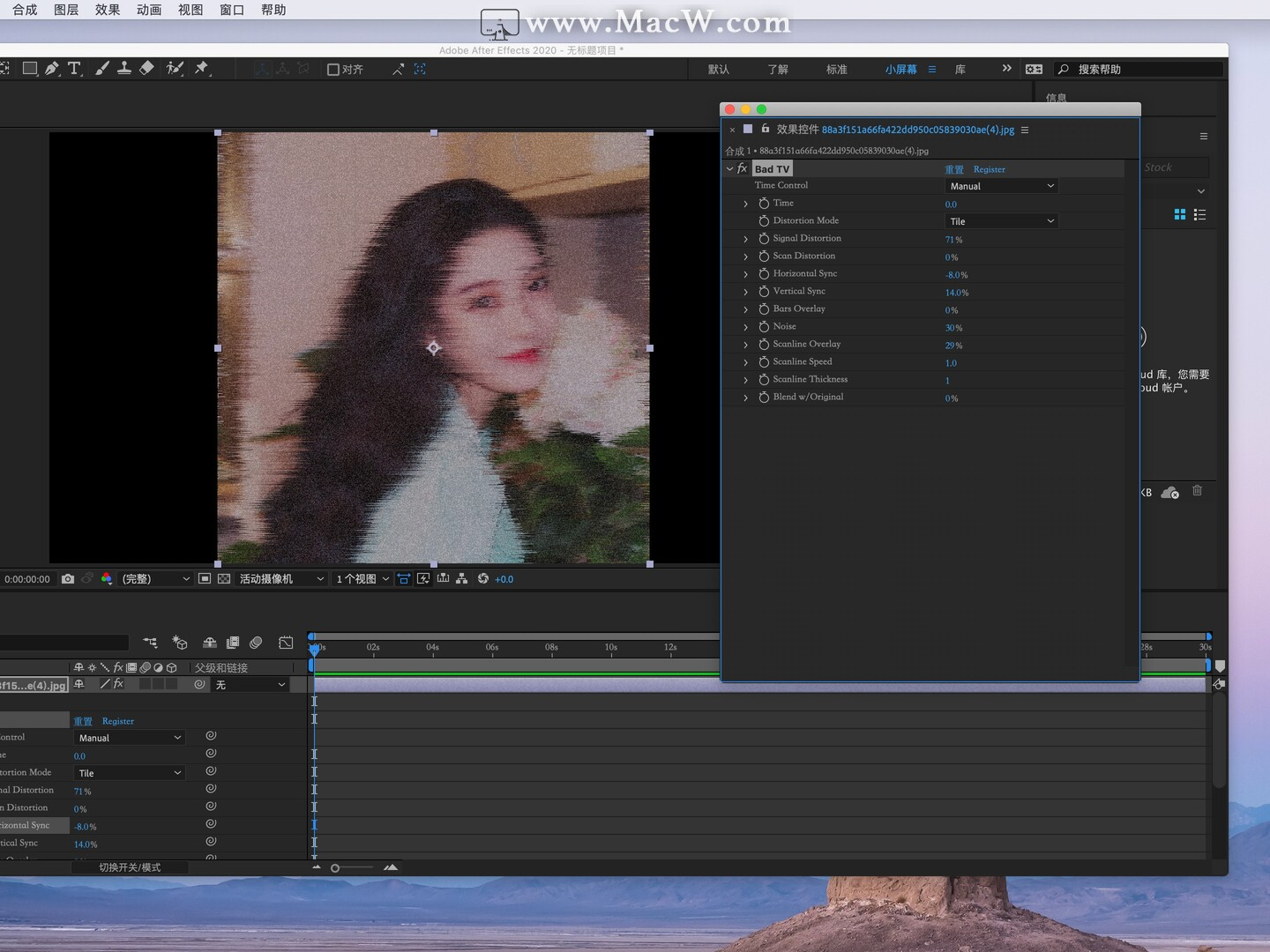Select the Pen tool in the toolbar
Screen dimensions: 1270x952
53,69
